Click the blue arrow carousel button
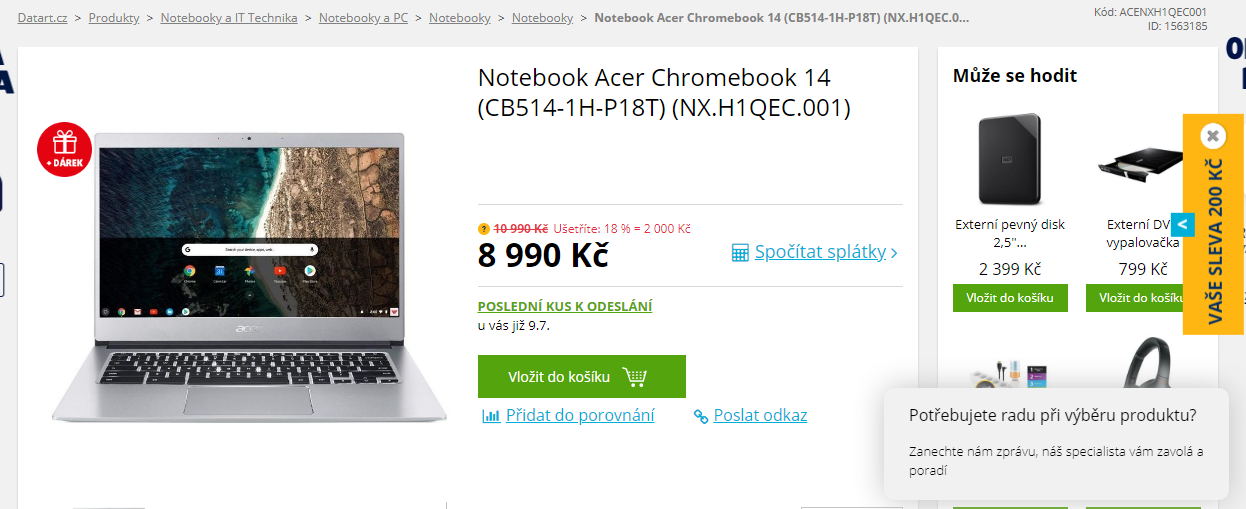Screen dimensions: 1246x509 pyautogui.click(x=1181, y=224)
